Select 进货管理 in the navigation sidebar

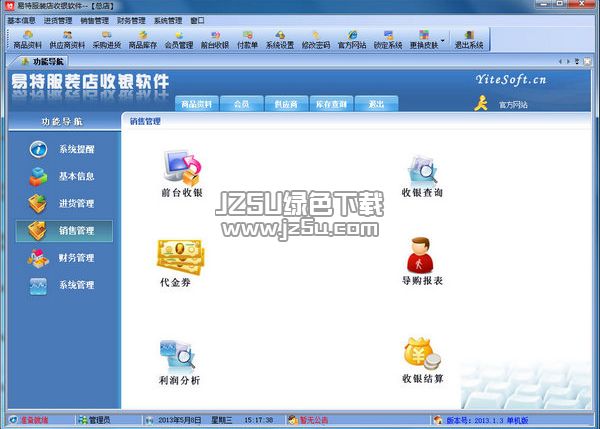(x=63, y=204)
